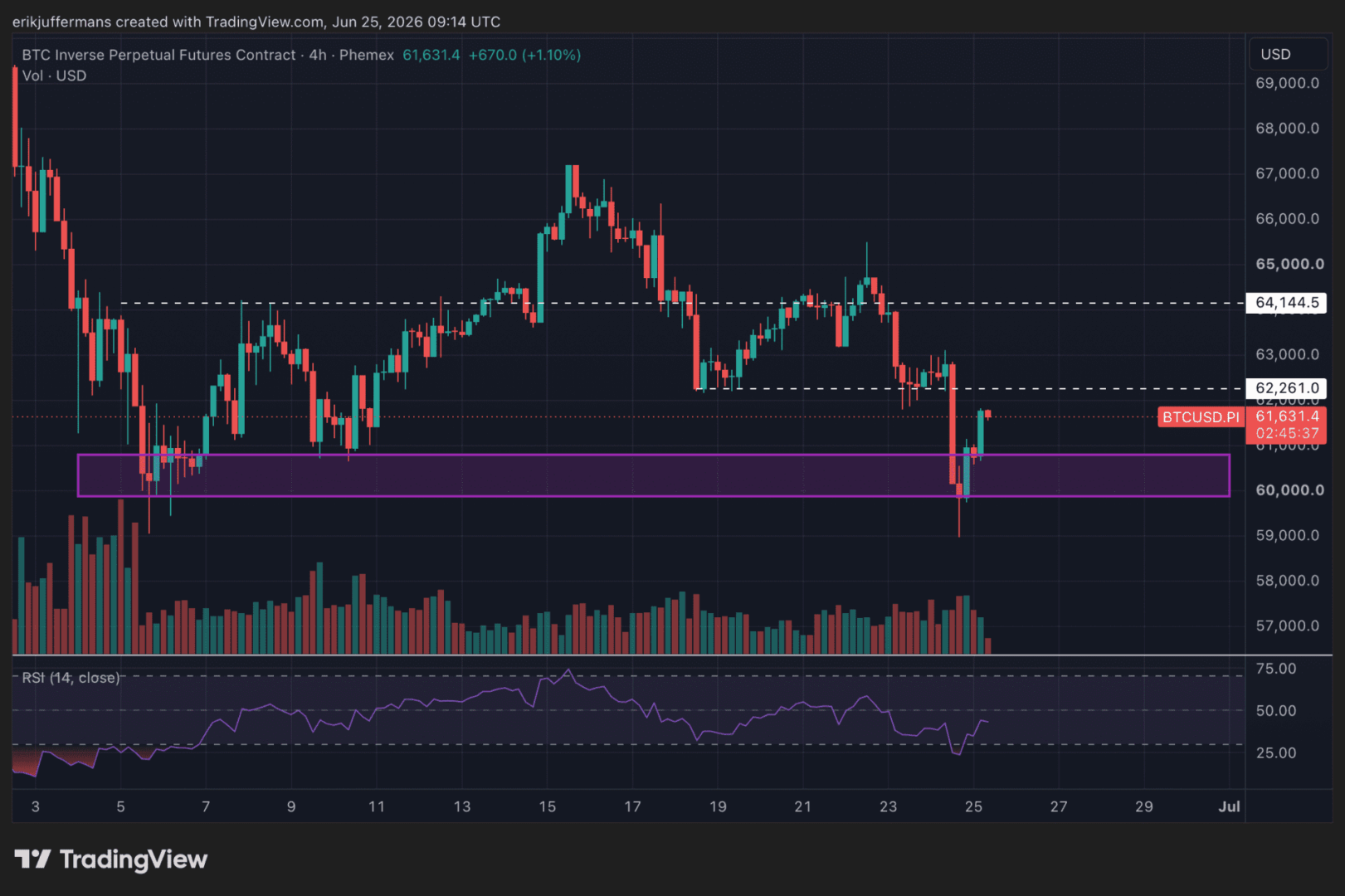Click the date 15 on time axis
Screen dimensions: 1345x896
547,806
